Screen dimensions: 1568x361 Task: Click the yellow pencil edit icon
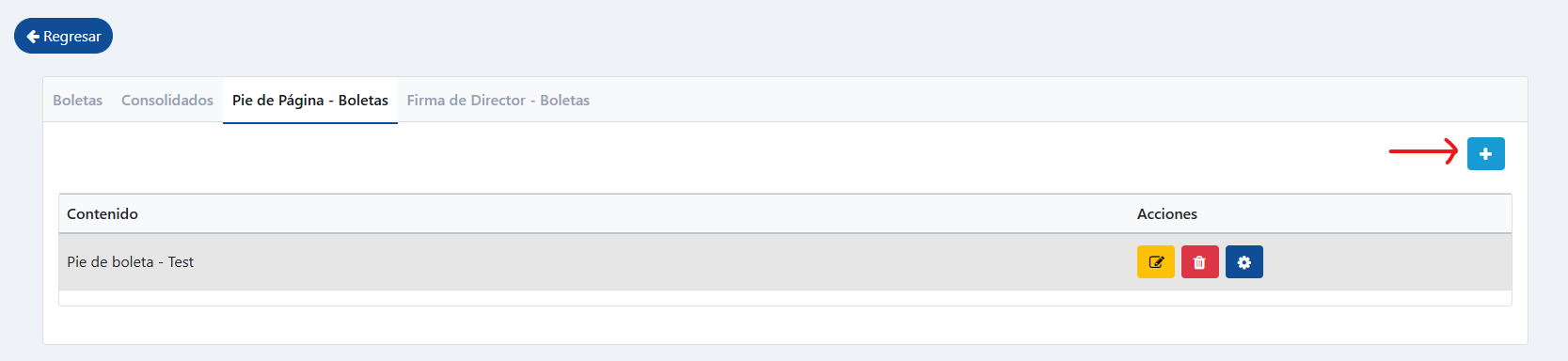(1156, 262)
